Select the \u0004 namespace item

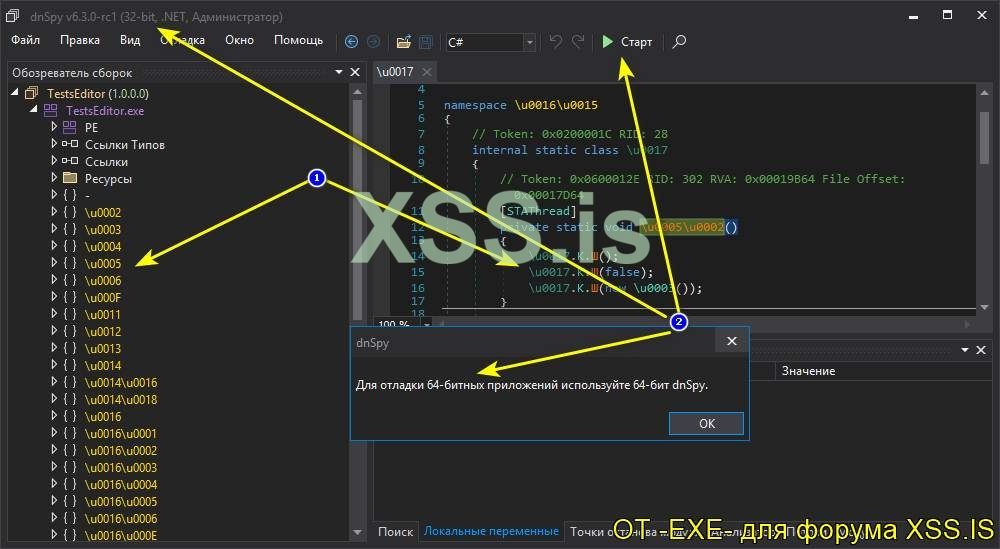coord(103,247)
